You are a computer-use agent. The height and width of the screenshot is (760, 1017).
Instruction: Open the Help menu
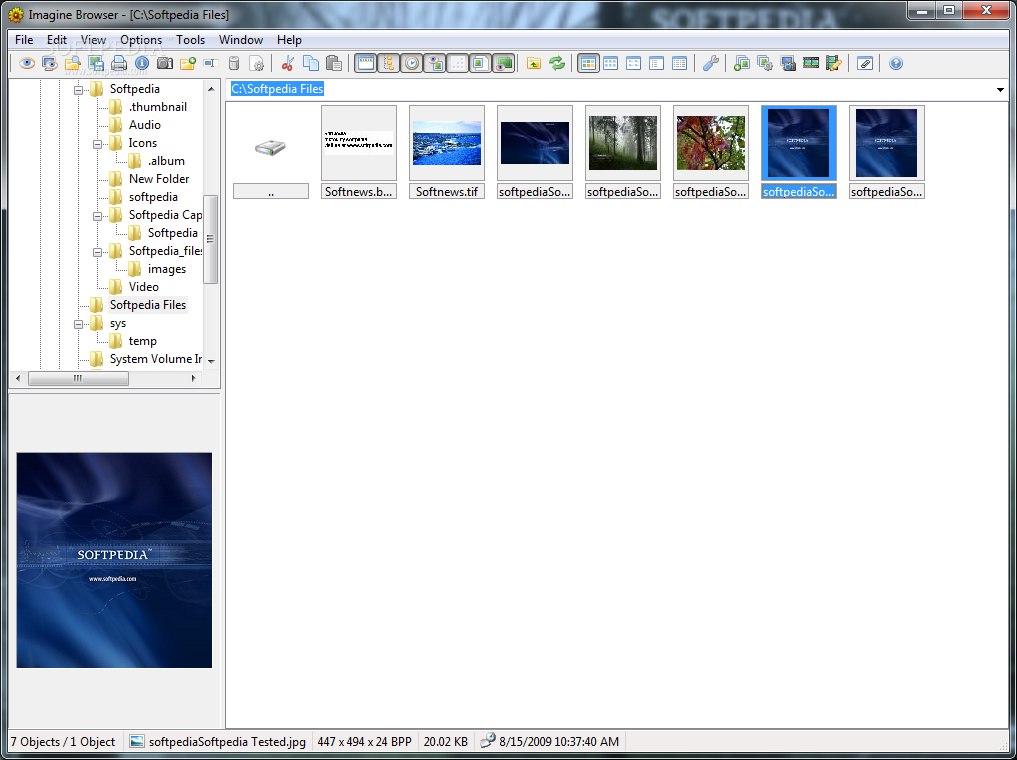[x=289, y=40]
